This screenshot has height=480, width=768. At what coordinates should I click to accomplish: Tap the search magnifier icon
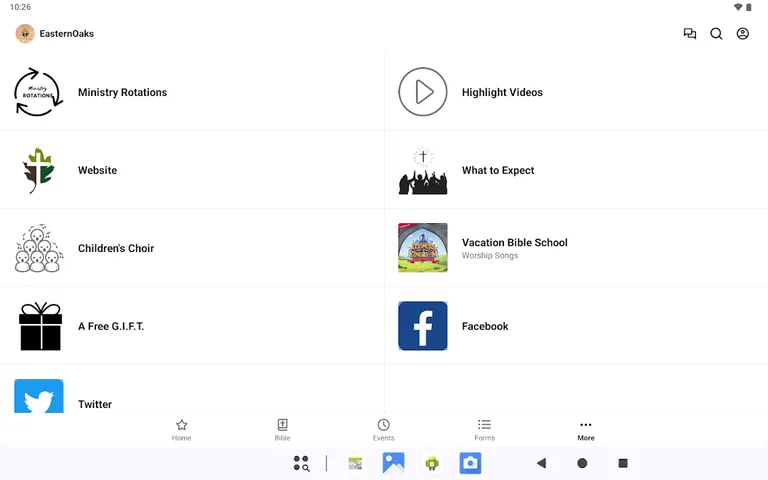tap(716, 33)
